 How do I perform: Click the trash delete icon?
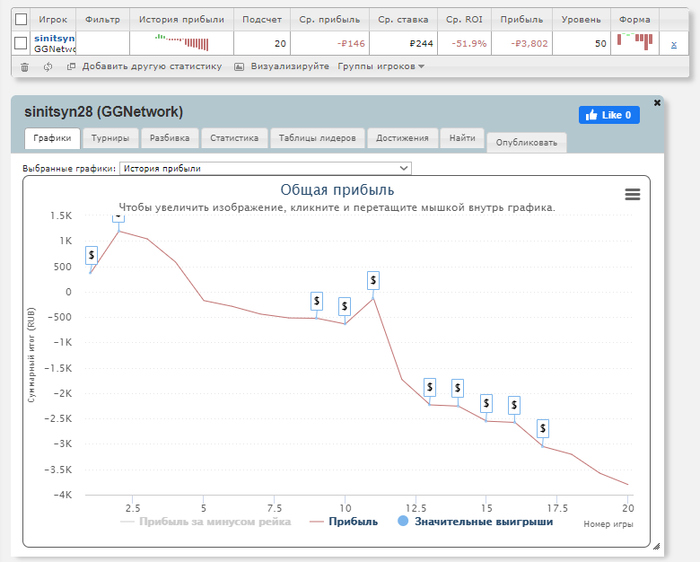point(25,67)
